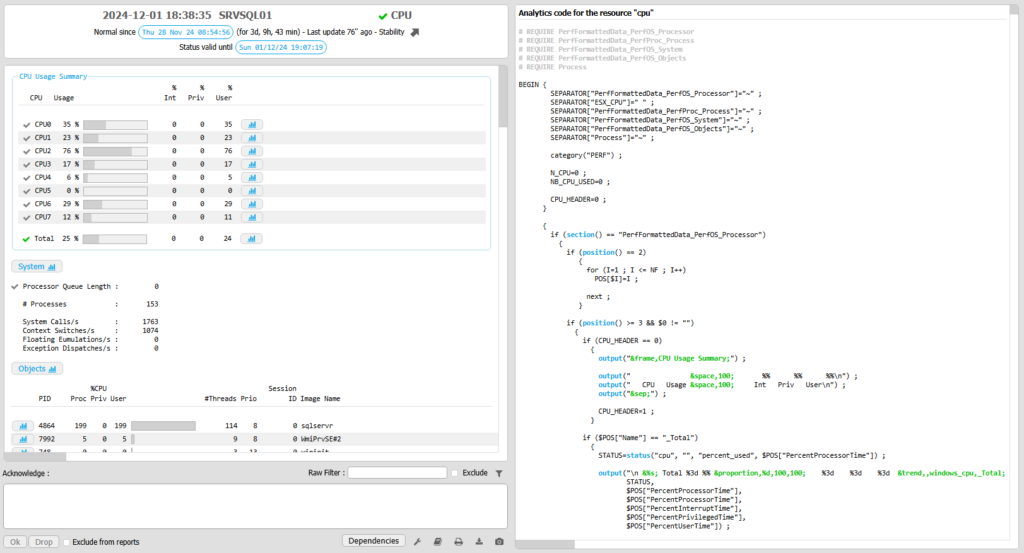Viewport: 1024px width, 553px height.
Task: Click the wrench settings icon
Action: [x=417, y=541]
